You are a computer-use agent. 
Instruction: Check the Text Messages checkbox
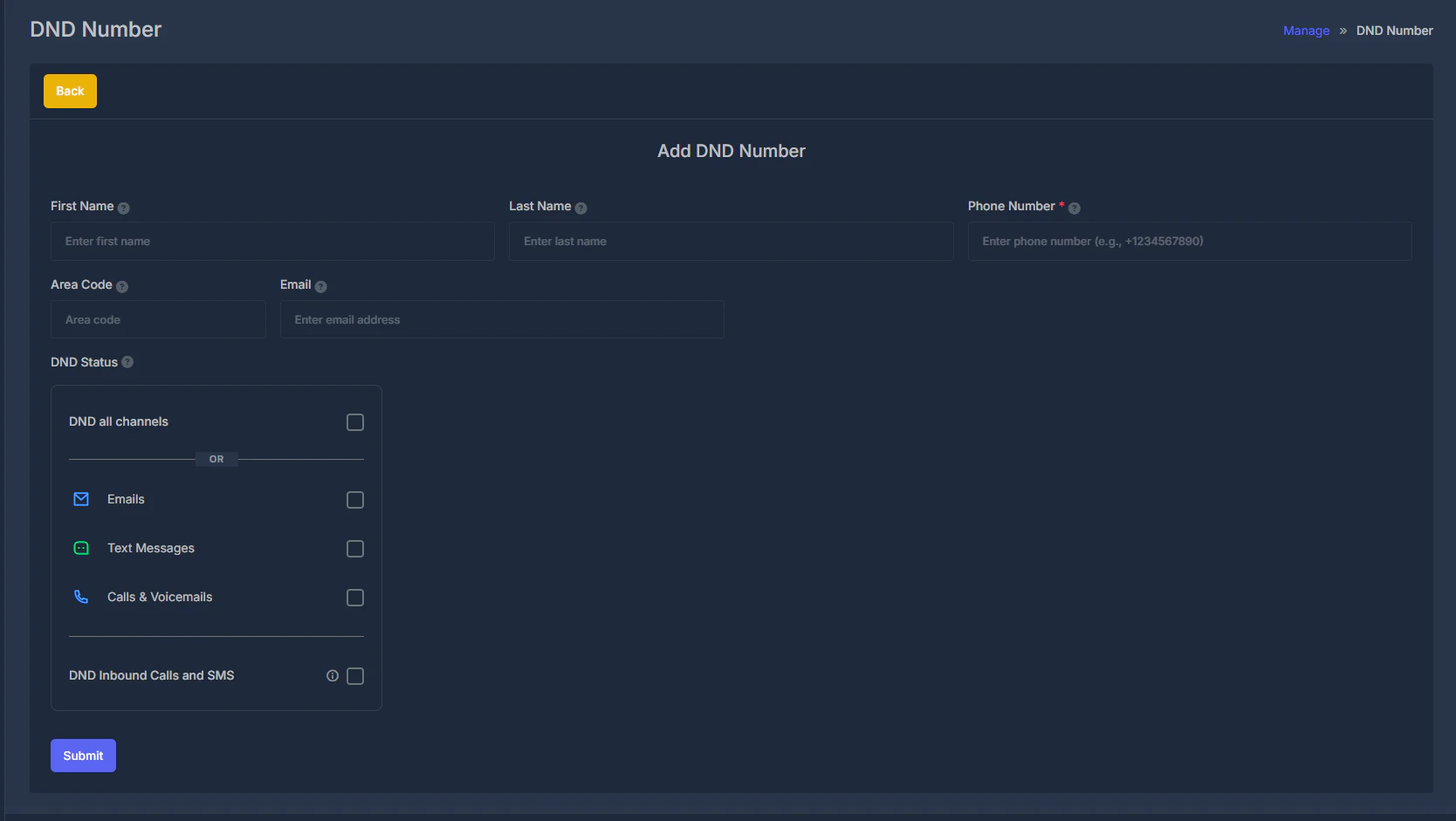coord(355,549)
